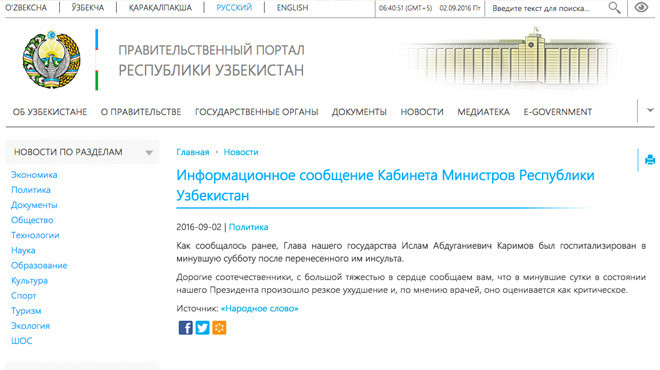Expand the navigation menu overflow arrow
660x370 pixels.
[650, 110]
